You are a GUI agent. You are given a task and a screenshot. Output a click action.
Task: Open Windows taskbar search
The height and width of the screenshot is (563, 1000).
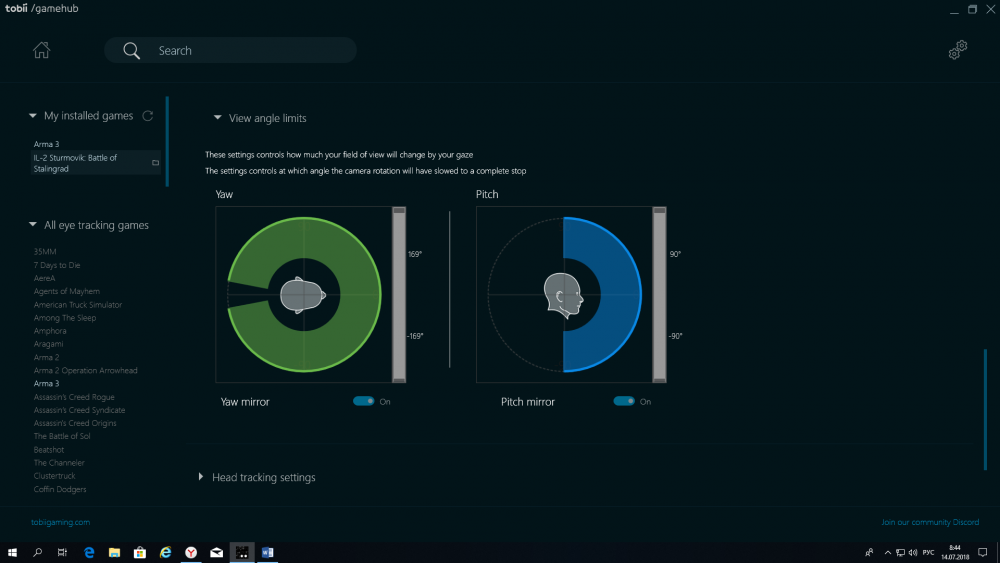(x=38, y=552)
